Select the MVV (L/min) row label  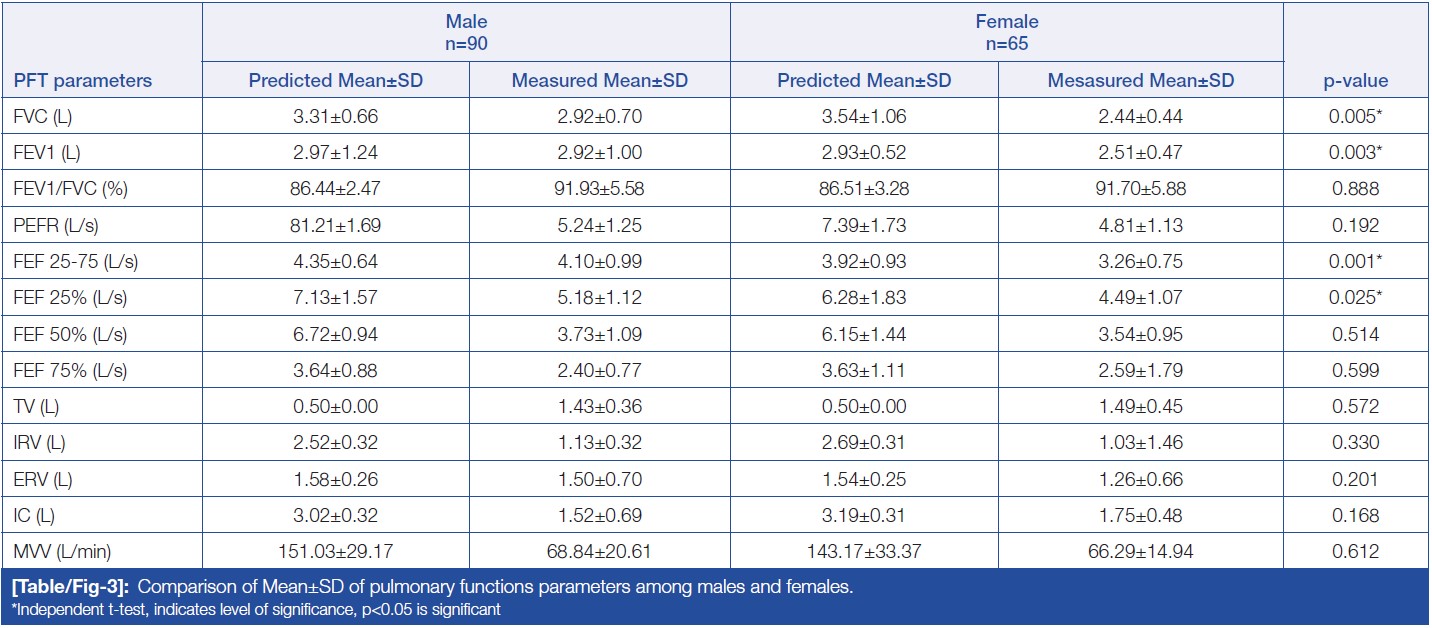click(58, 552)
